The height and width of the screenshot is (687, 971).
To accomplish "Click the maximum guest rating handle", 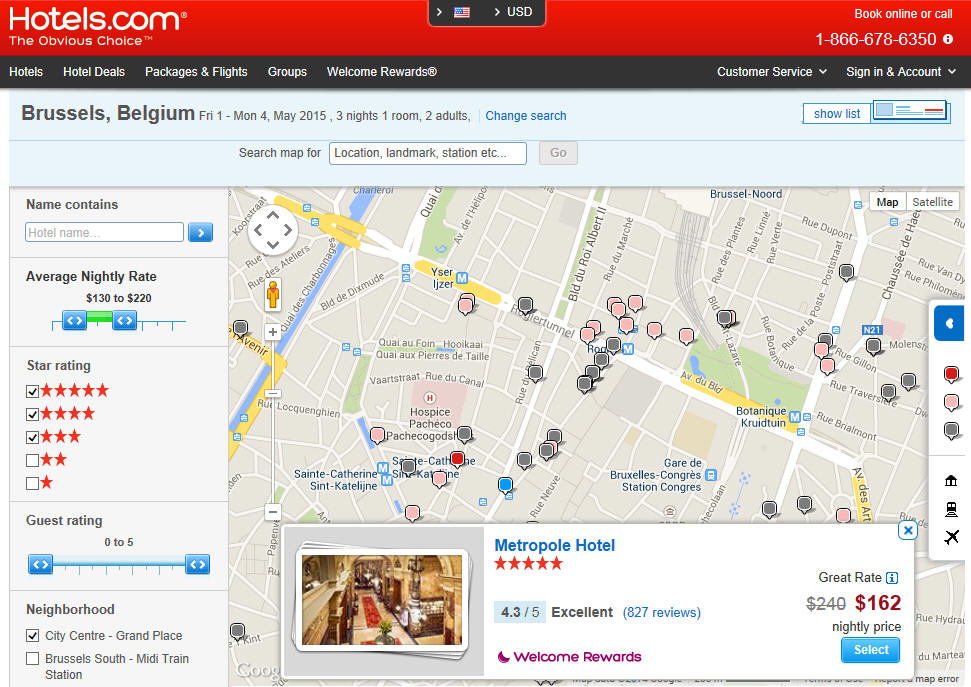I will point(198,564).
